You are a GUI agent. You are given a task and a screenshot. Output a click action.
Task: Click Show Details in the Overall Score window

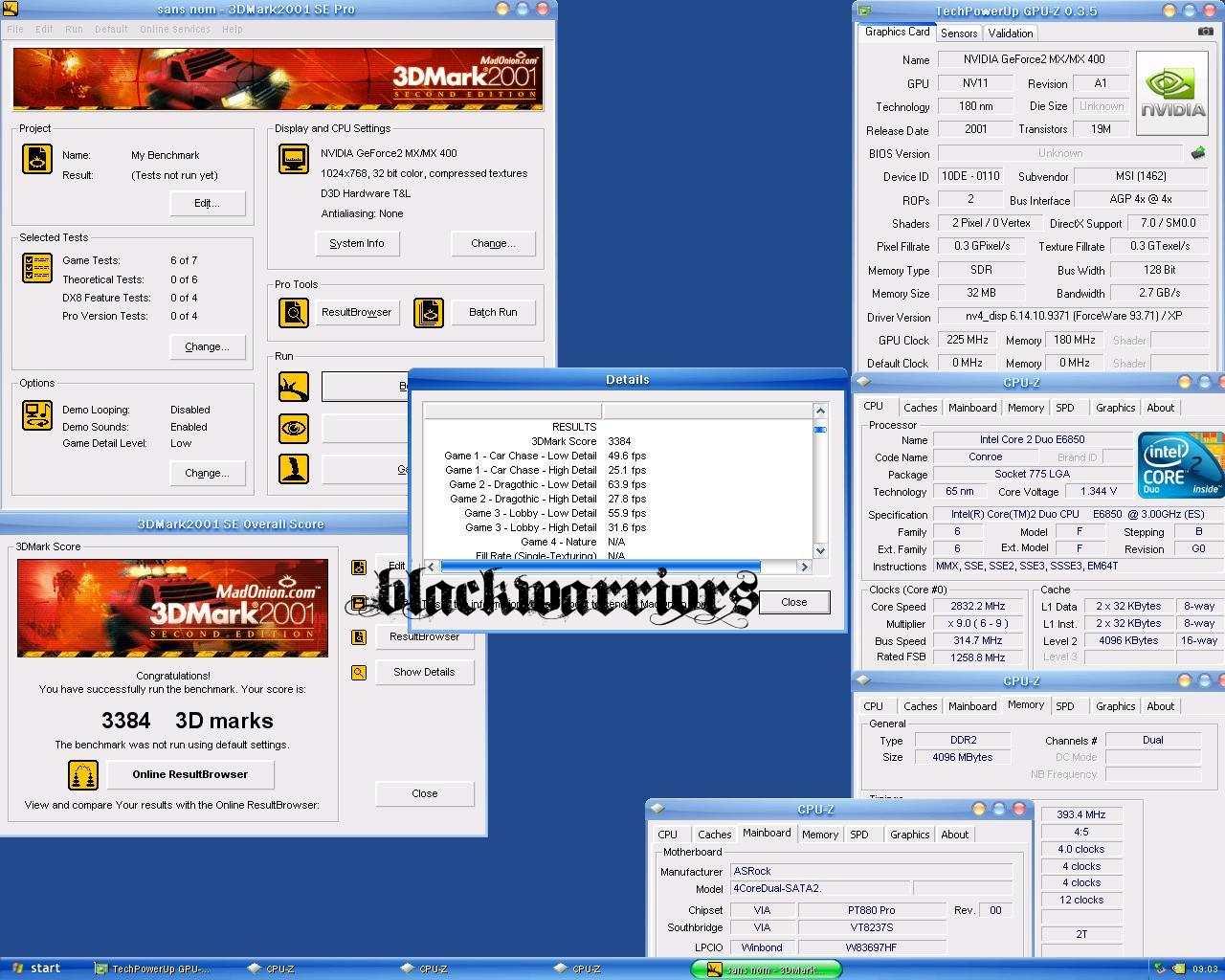pyautogui.click(x=424, y=673)
